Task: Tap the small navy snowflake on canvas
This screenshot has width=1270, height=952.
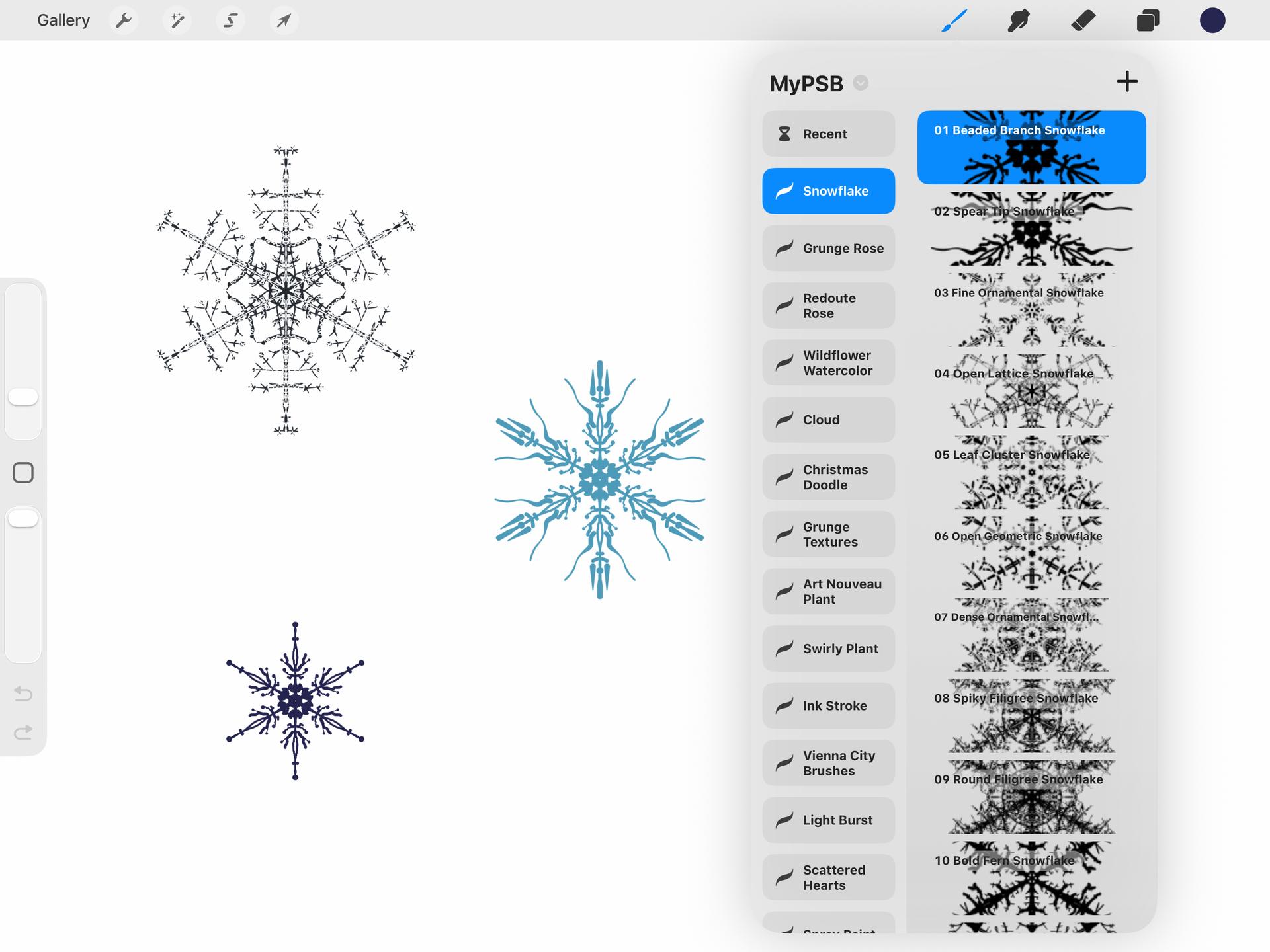Action: tap(295, 701)
